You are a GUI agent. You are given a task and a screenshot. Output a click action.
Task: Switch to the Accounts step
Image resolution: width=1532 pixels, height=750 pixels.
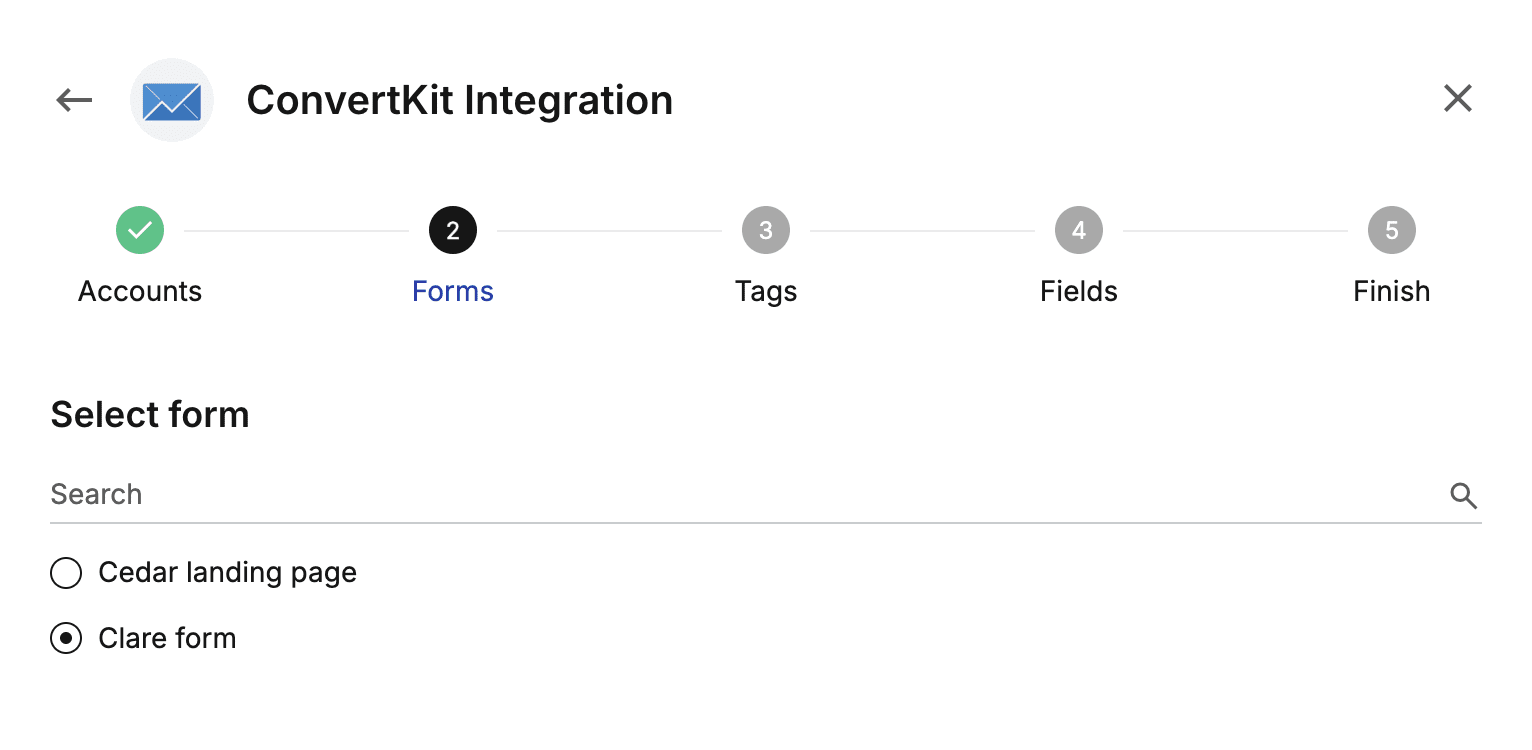coord(140,291)
